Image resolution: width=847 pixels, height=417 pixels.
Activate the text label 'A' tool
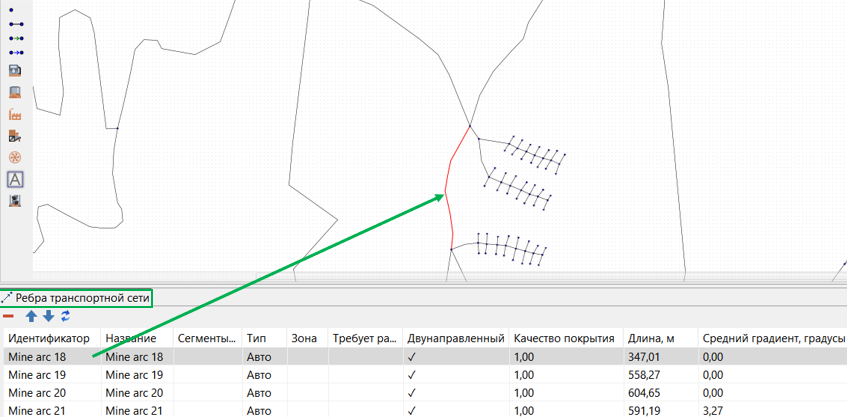pyautogui.click(x=15, y=179)
